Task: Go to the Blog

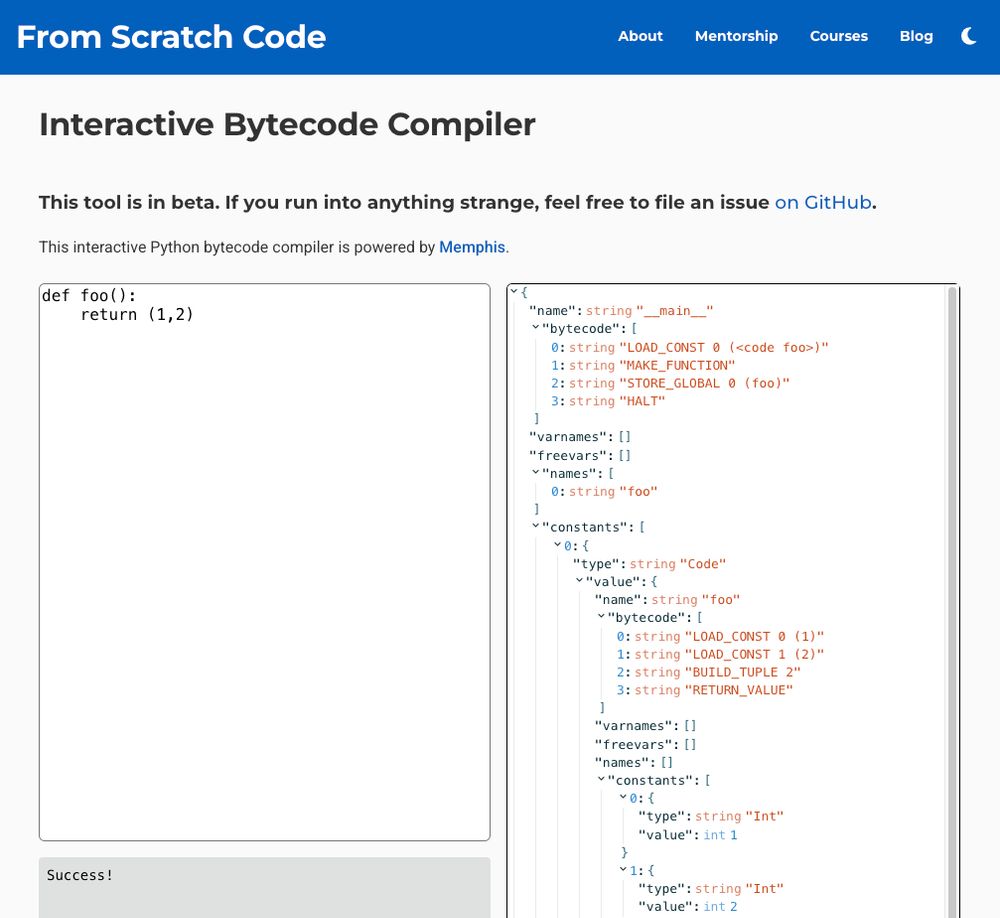Action: click(916, 36)
